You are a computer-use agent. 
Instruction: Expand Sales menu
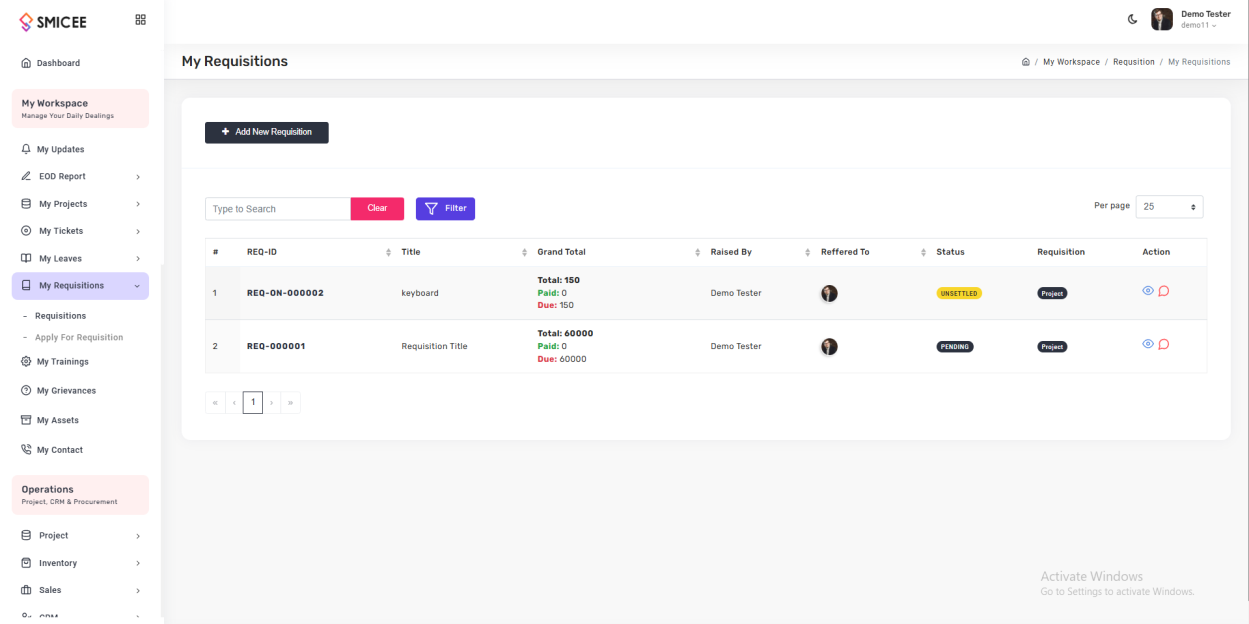[x=80, y=590]
